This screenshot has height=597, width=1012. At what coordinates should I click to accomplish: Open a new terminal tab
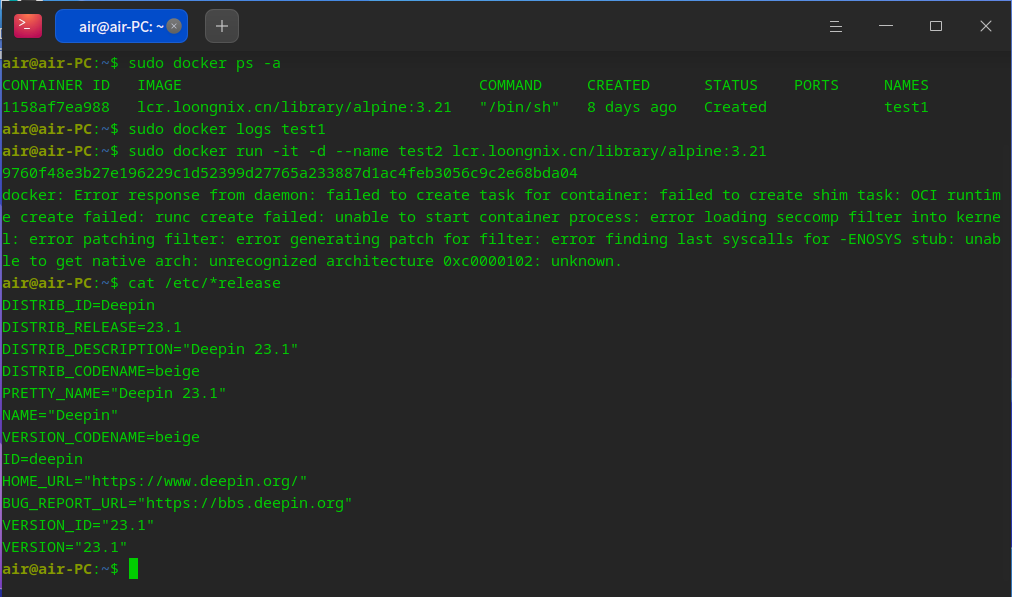222,26
